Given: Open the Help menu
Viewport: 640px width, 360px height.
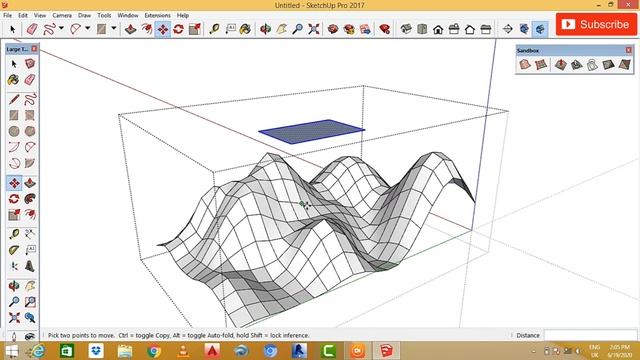Looking at the screenshot, I should pos(182,15).
